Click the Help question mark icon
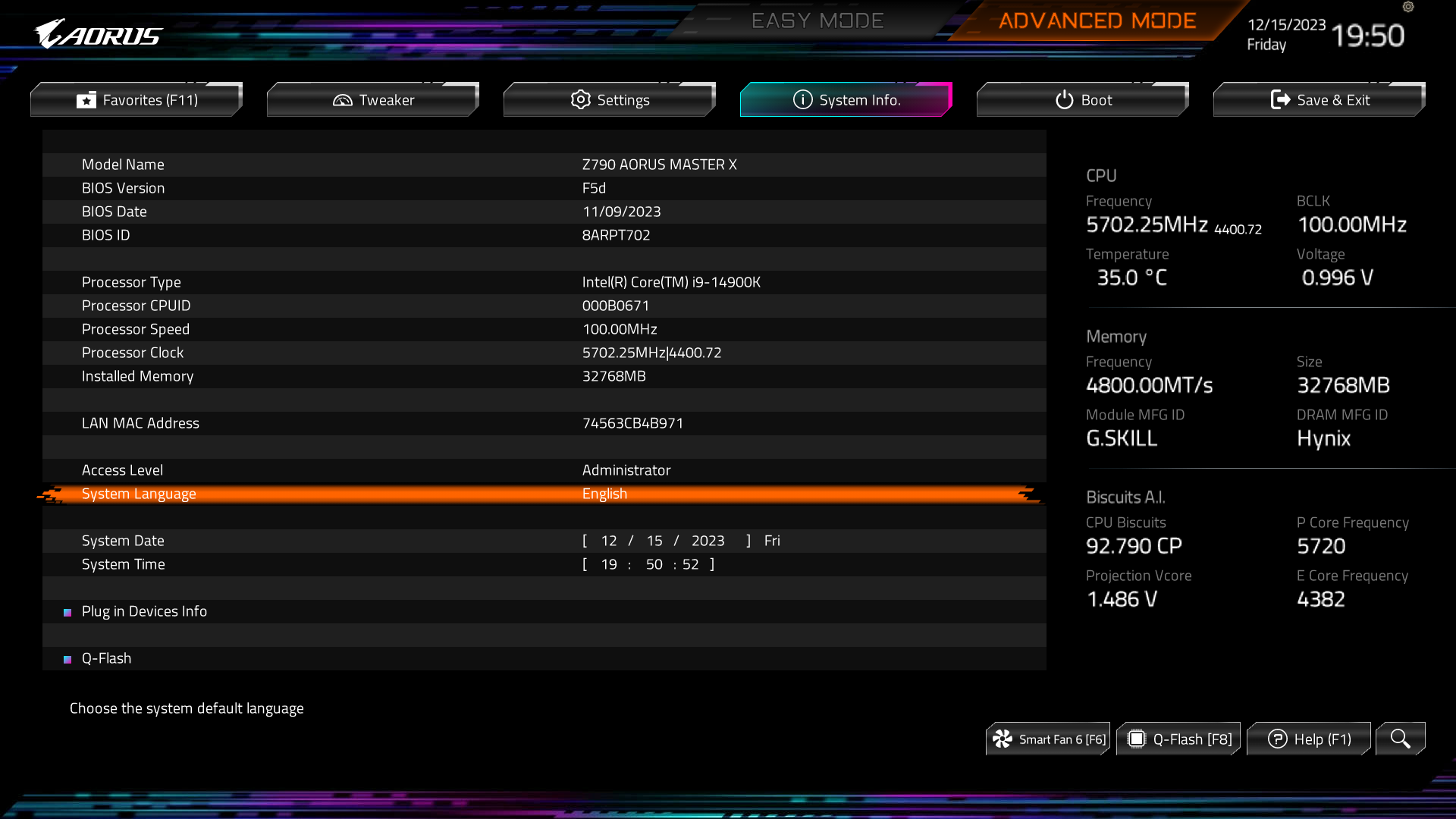 (1278, 739)
